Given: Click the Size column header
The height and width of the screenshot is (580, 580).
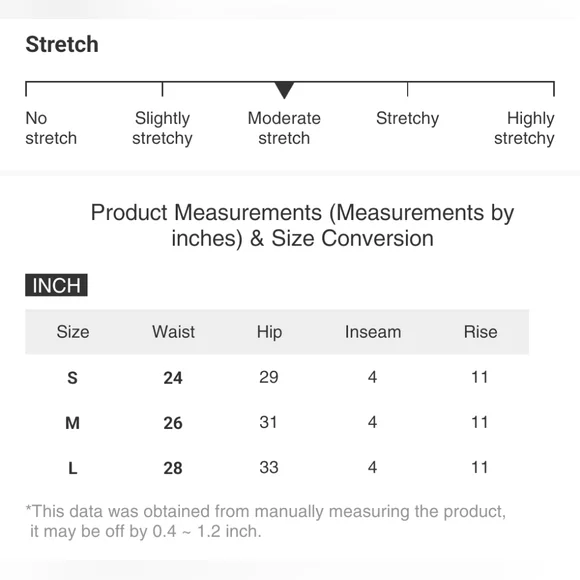Looking at the screenshot, I should 73,332.
